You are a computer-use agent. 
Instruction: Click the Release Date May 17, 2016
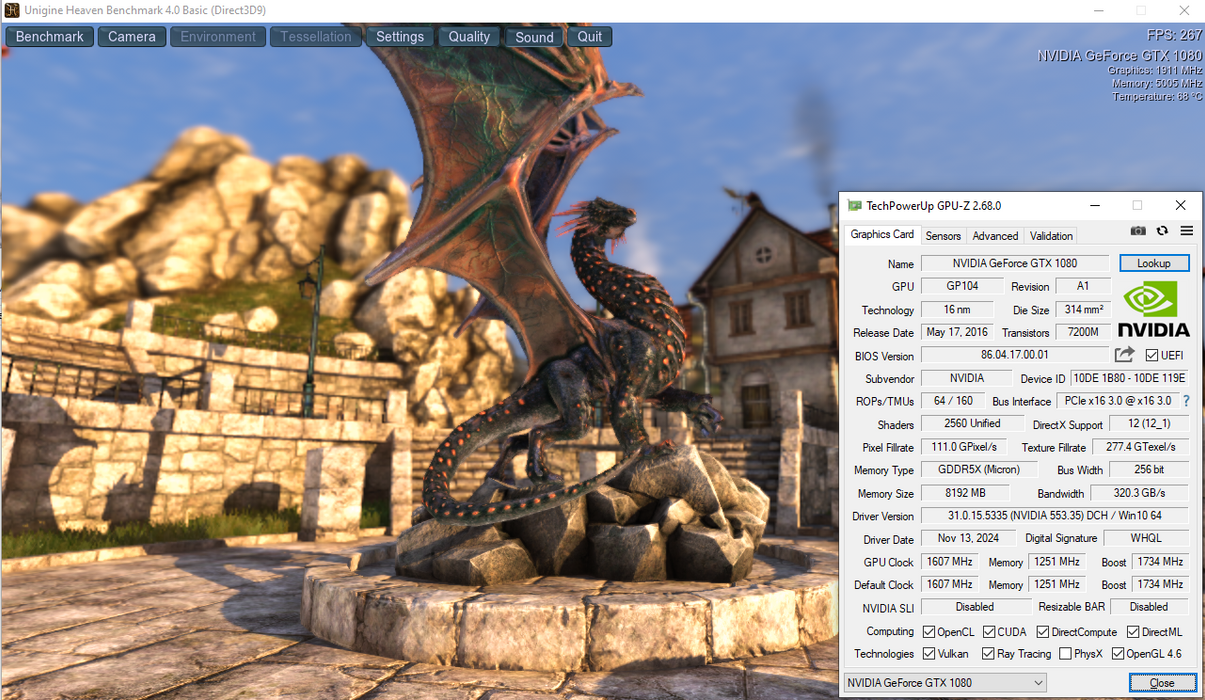pos(957,332)
